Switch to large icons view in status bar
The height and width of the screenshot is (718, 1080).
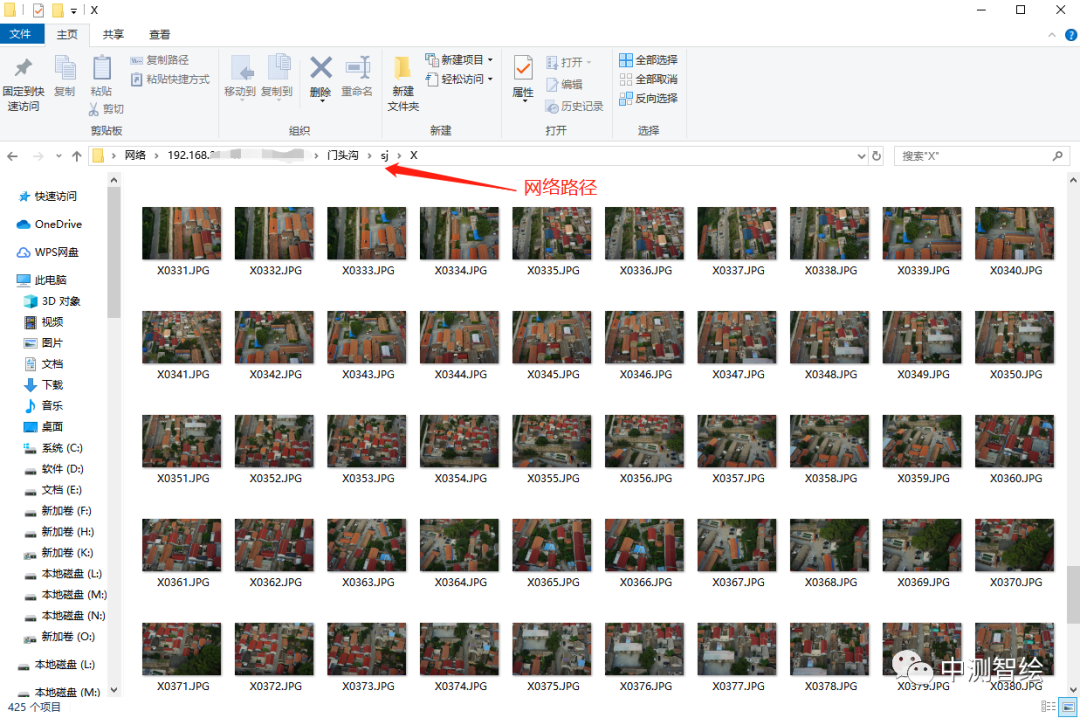coord(1068,706)
